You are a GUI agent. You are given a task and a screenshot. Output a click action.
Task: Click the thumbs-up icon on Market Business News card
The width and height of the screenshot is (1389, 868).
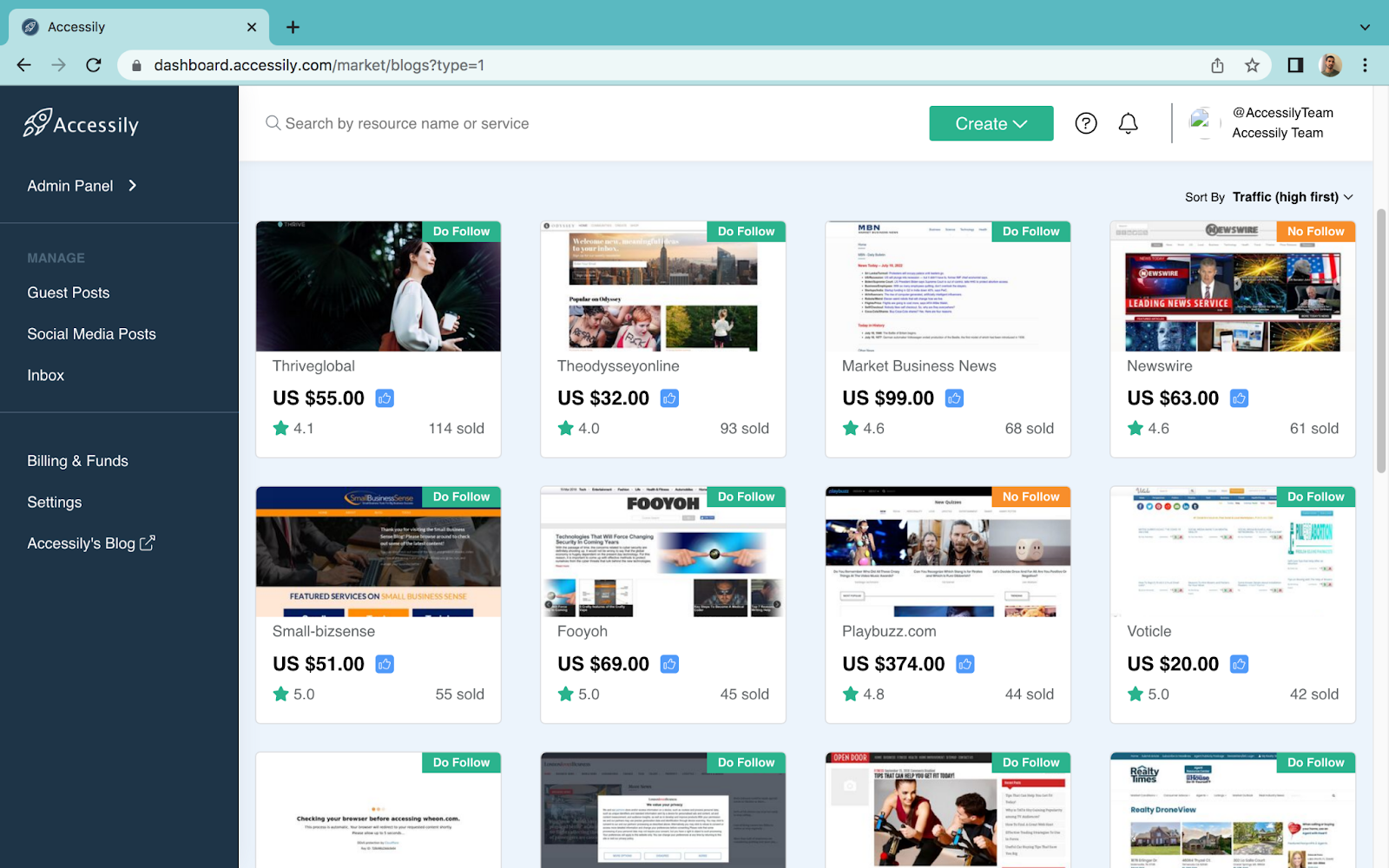click(954, 398)
